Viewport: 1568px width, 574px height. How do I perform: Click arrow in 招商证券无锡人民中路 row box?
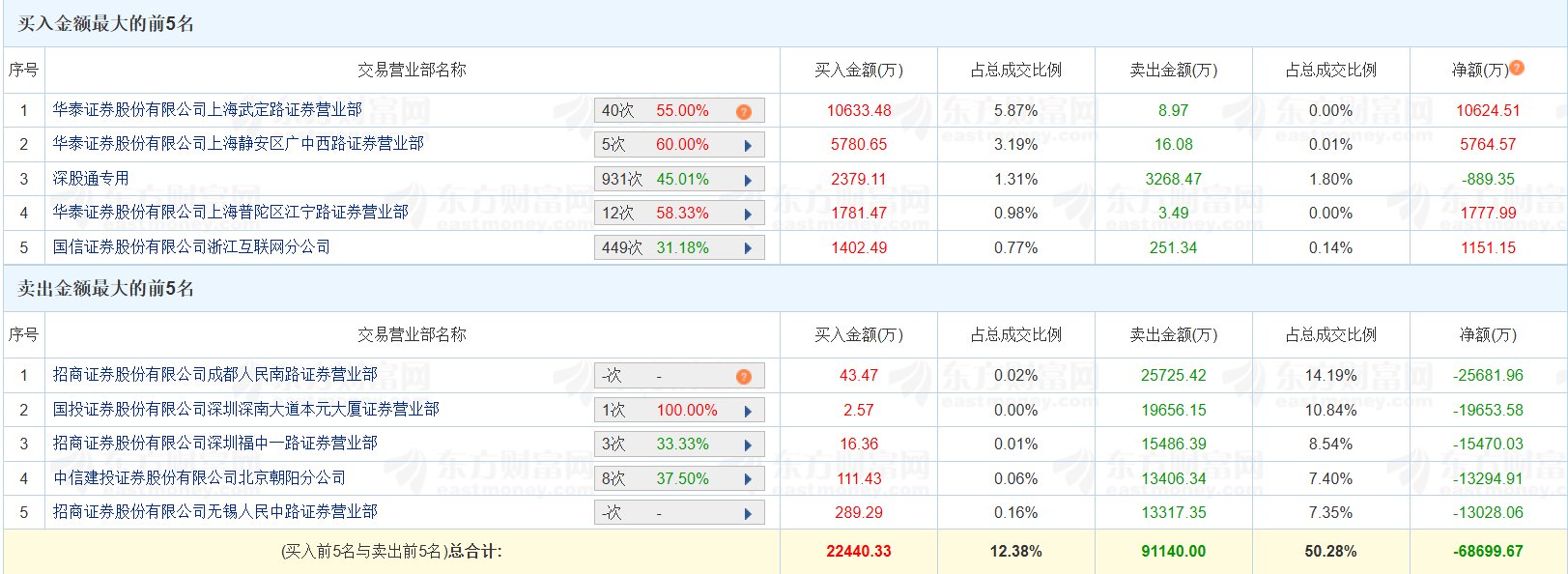(748, 514)
